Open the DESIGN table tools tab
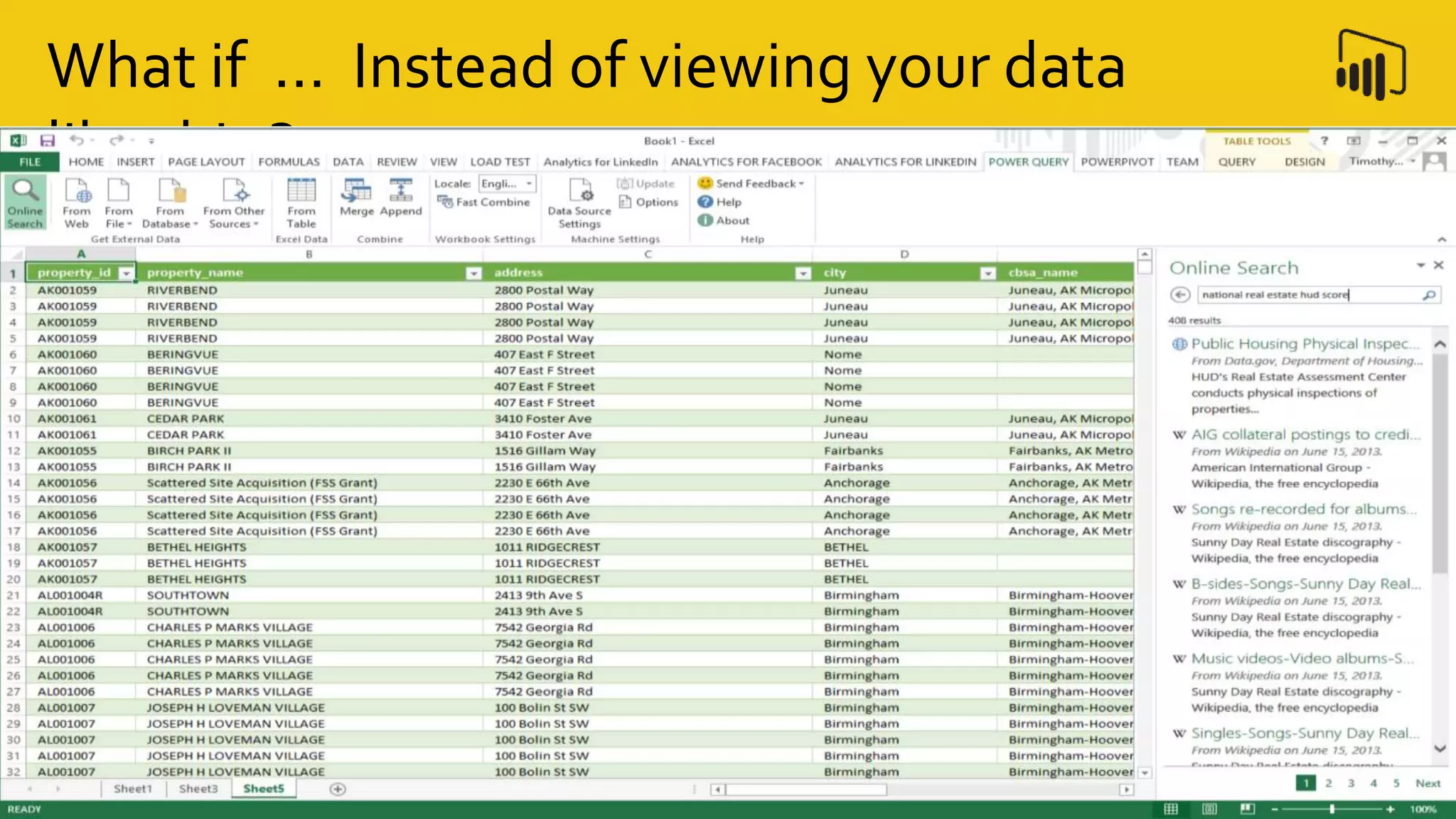The height and width of the screenshot is (819, 1456). pyautogui.click(x=1305, y=162)
